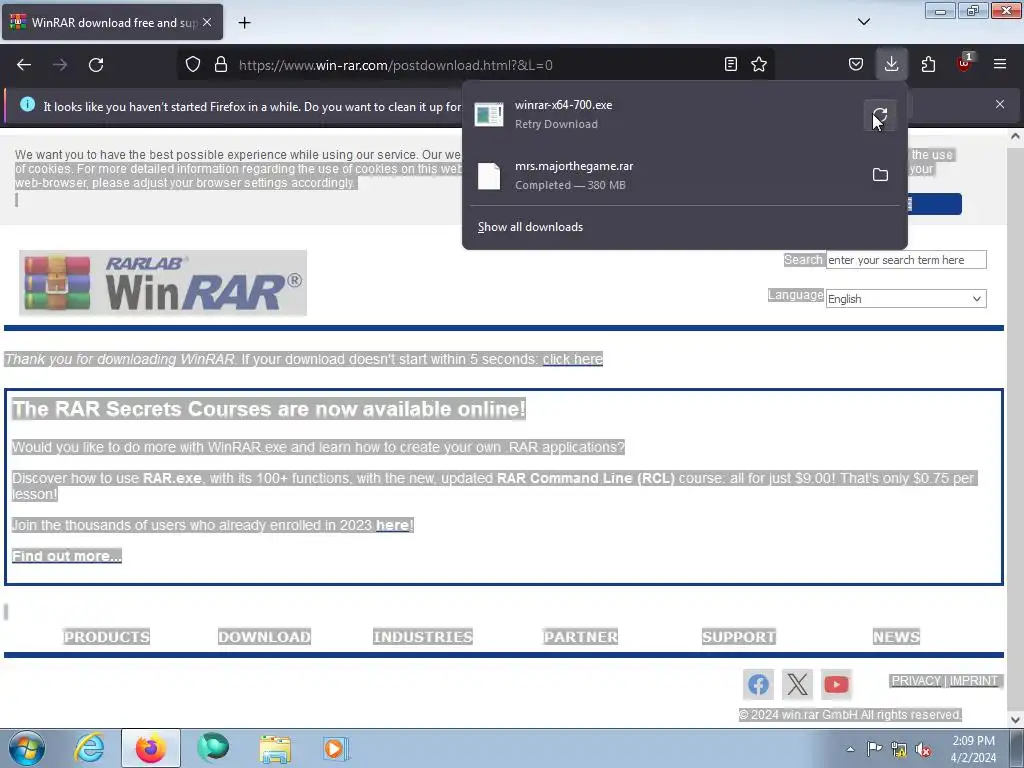Open the PARTNER menu item
Screen dimensions: 1024x768
(x=581, y=637)
